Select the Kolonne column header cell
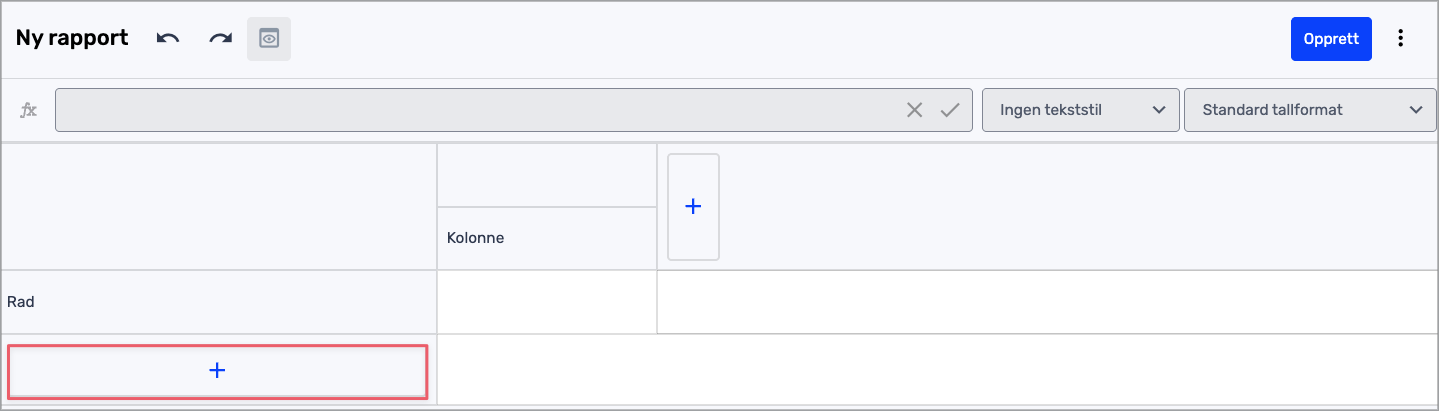Screen dimensions: 1439x411 coord(546,239)
